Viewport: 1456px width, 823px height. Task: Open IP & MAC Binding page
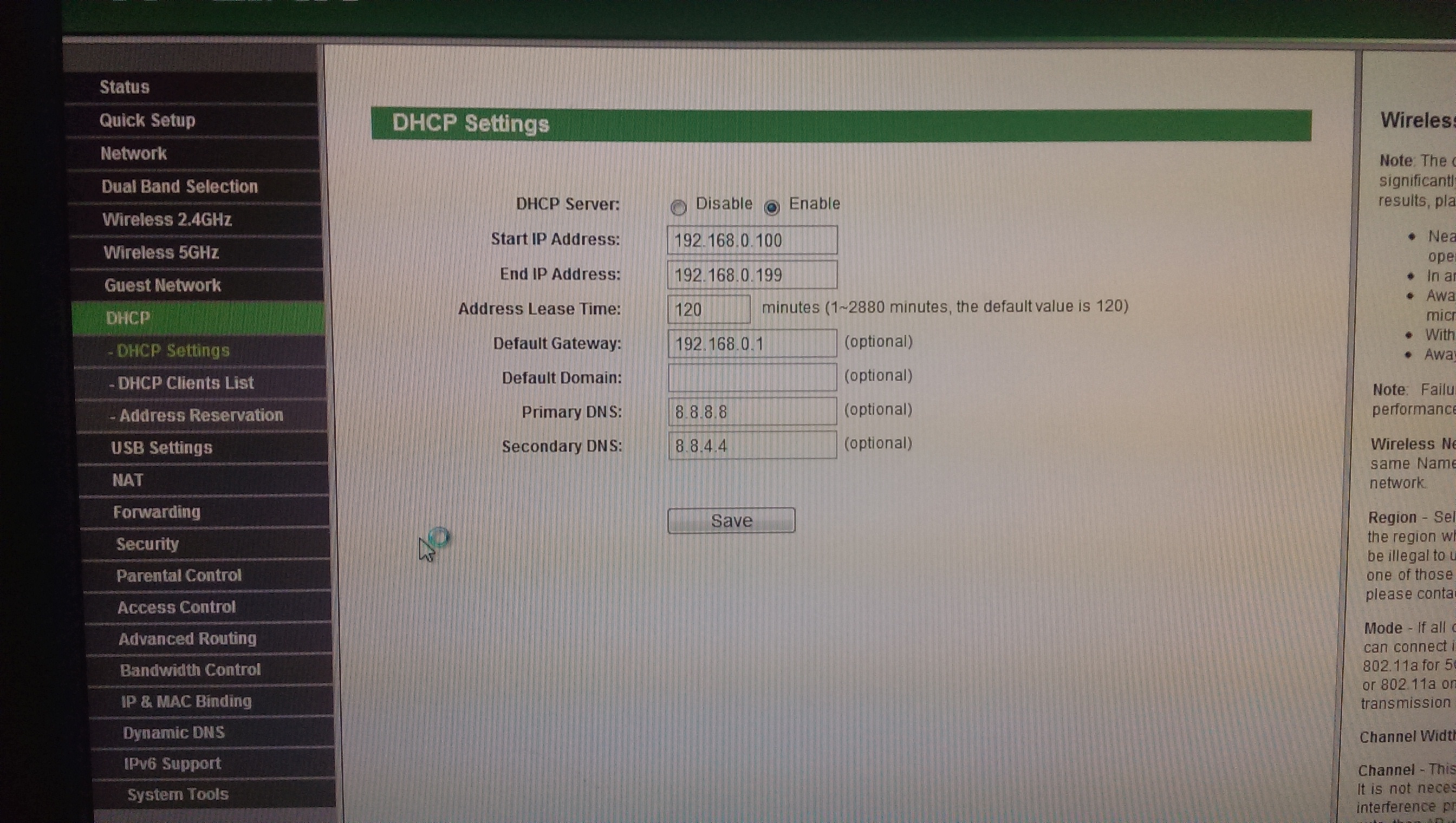186,702
